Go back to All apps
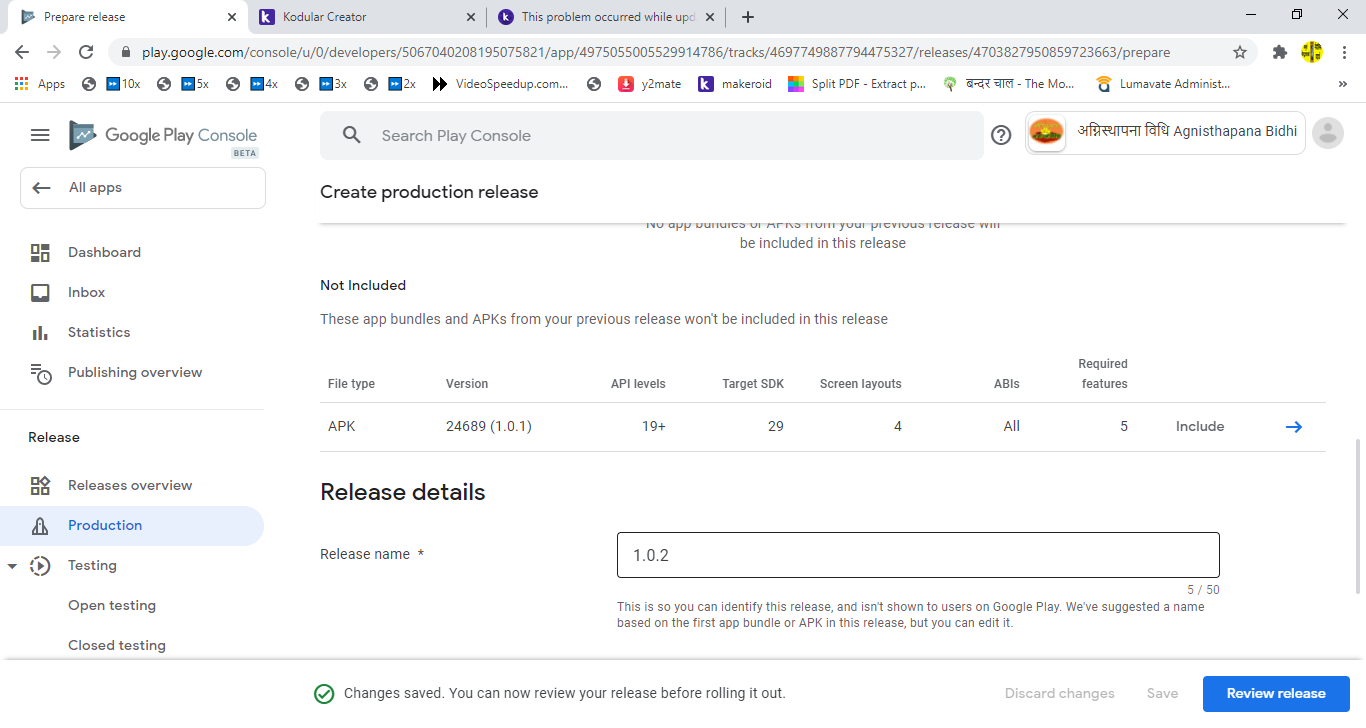The image size is (1366, 728). [x=142, y=188]
